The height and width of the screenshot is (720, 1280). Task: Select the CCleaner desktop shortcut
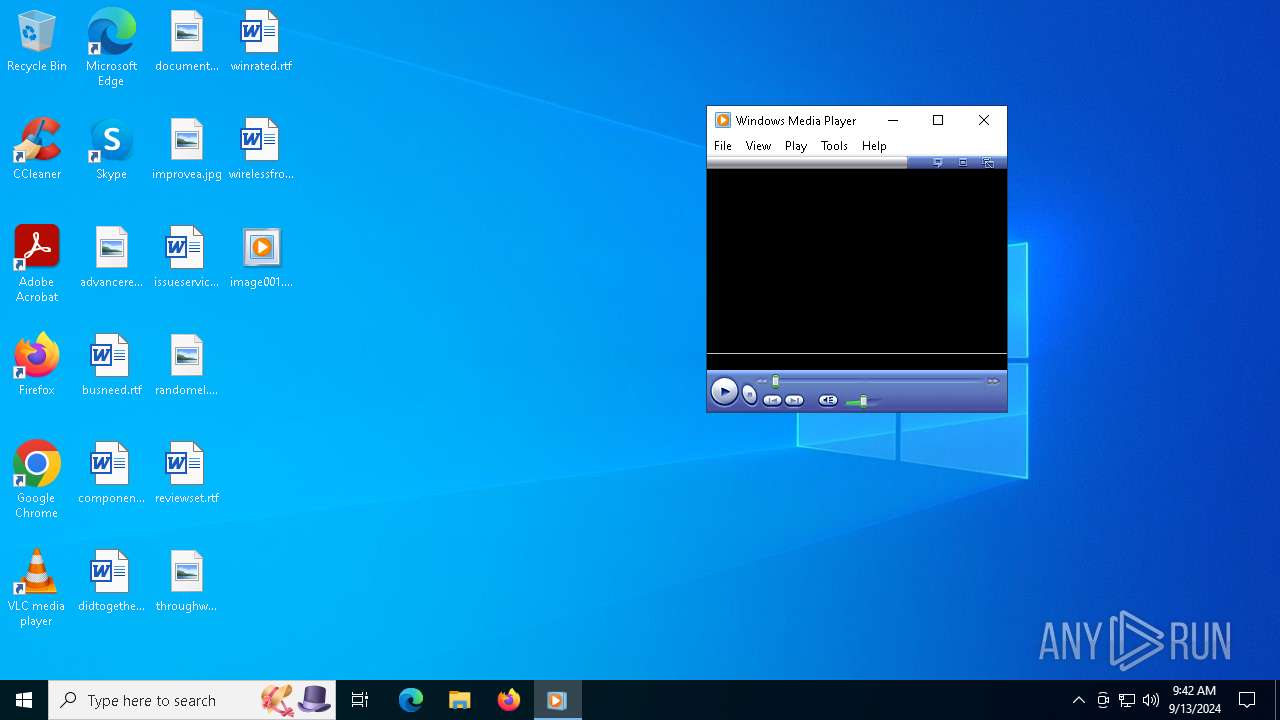point(37,150)
